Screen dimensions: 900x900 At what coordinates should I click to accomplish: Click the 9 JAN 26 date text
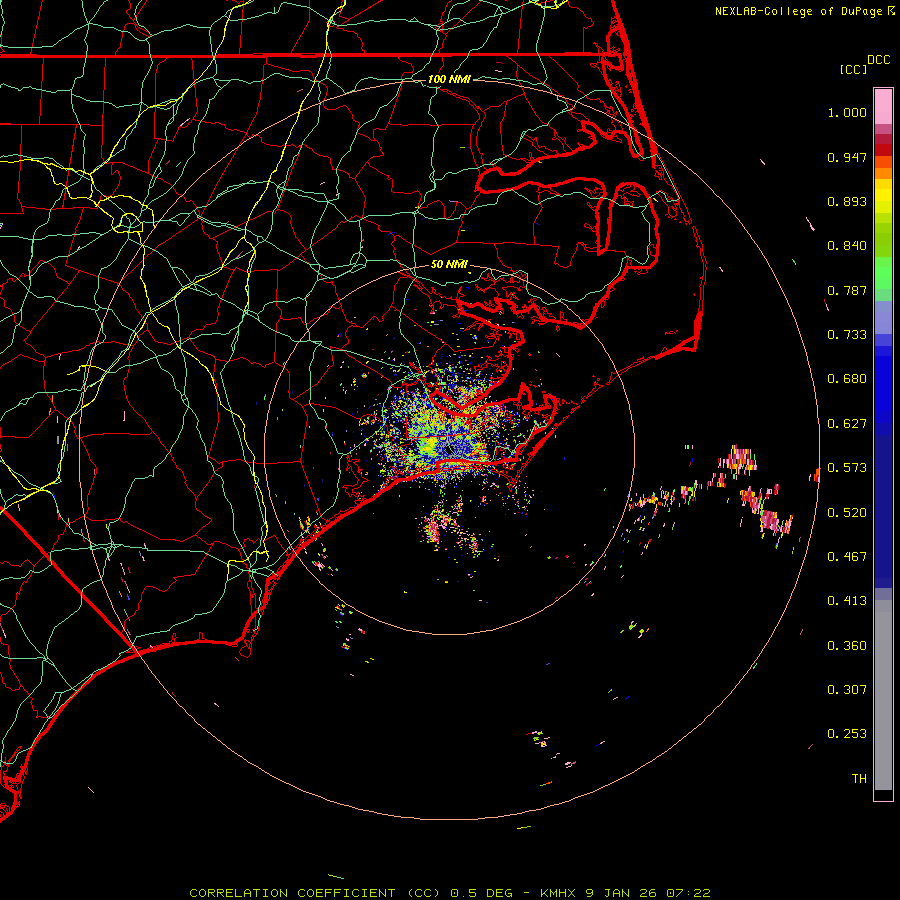(622, 893)
